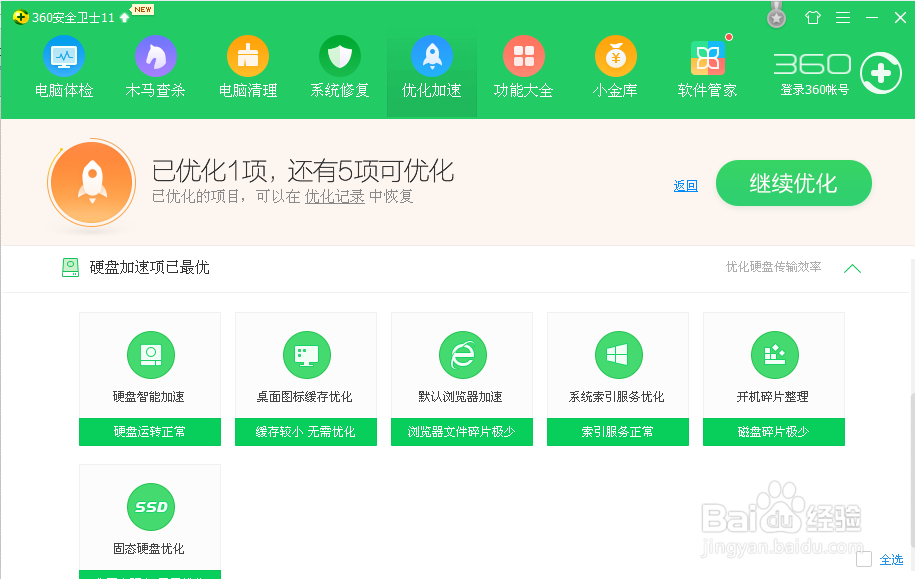Click the 磁盘碎片极少 status bar
Image resolution: width=915 pixels, height=579 pixels.
pyautogui.click(x=774, y=432)
